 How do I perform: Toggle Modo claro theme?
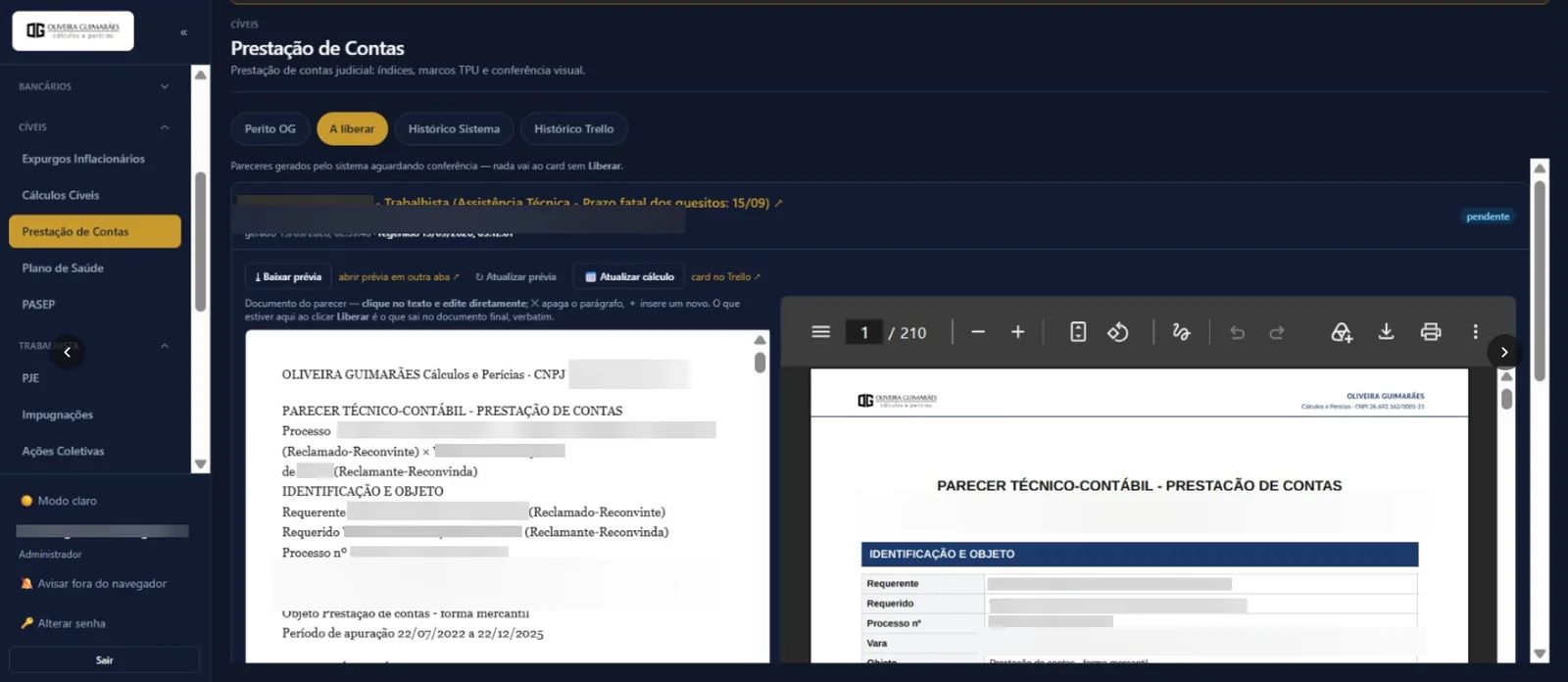[59, 501]
